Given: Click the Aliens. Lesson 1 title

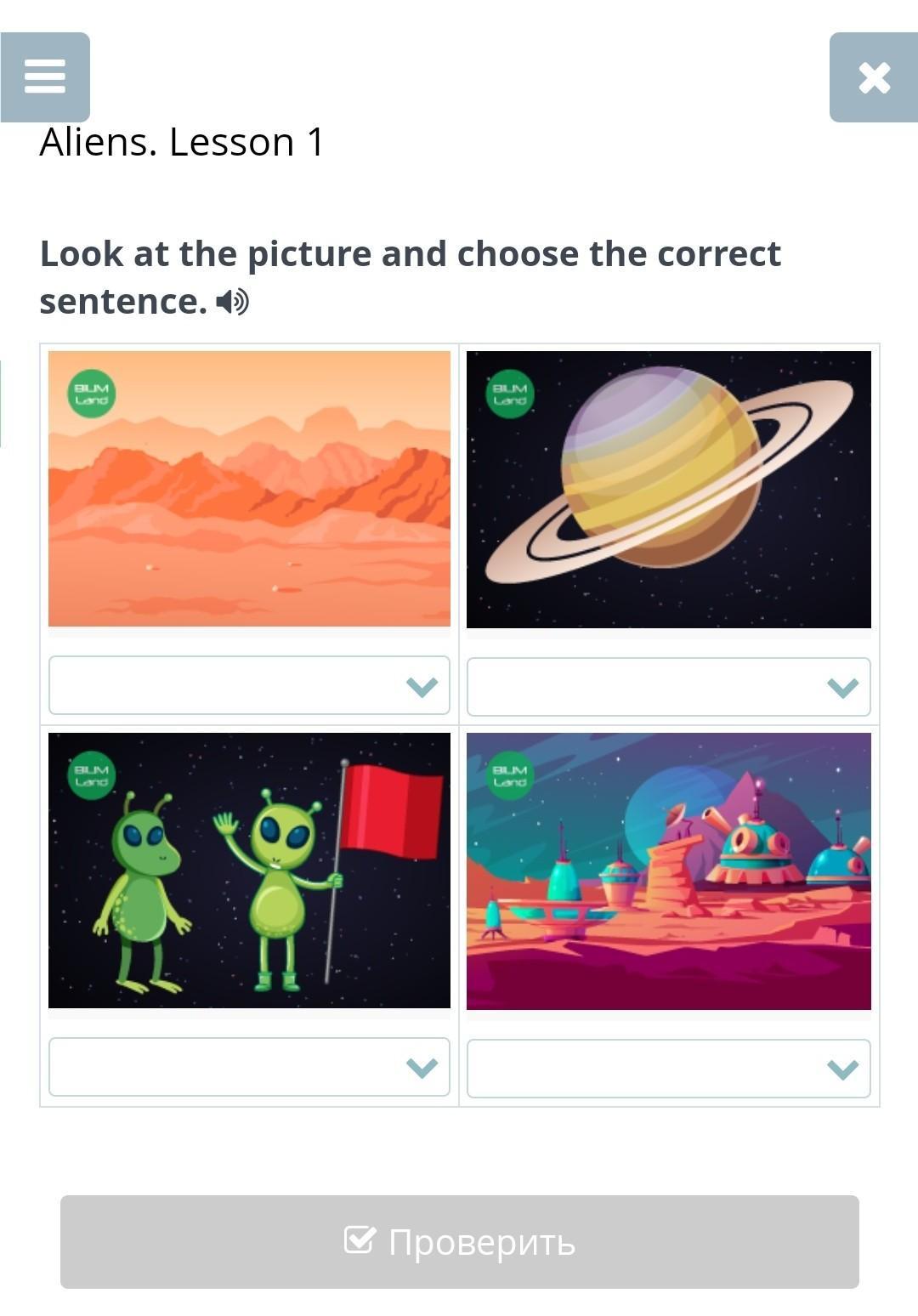Looking at the screenshot, I should point(182,142).
